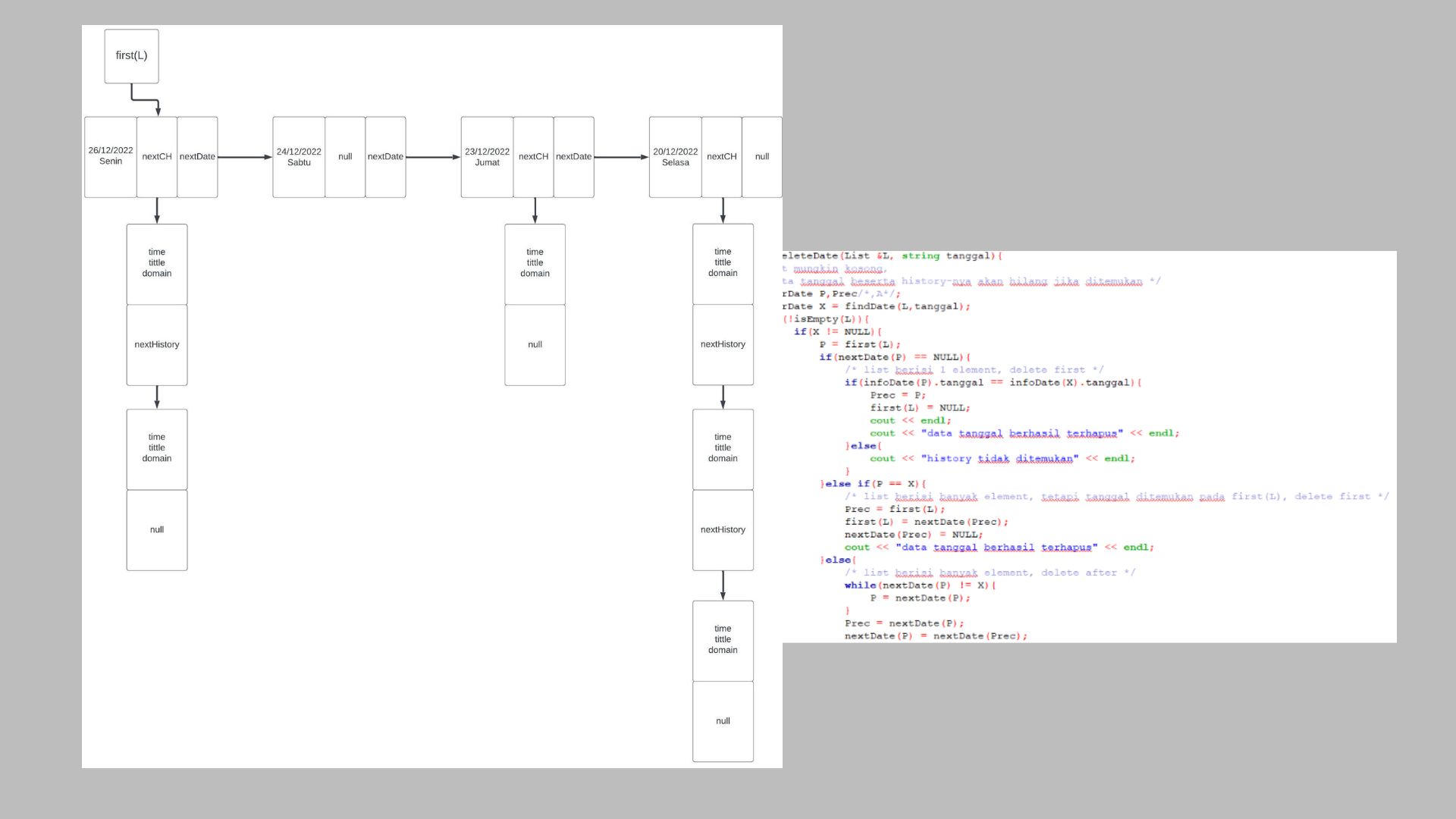Click the bottom history node under Selasa
The width and height of the screenshot is (1456, 819).
723,641
